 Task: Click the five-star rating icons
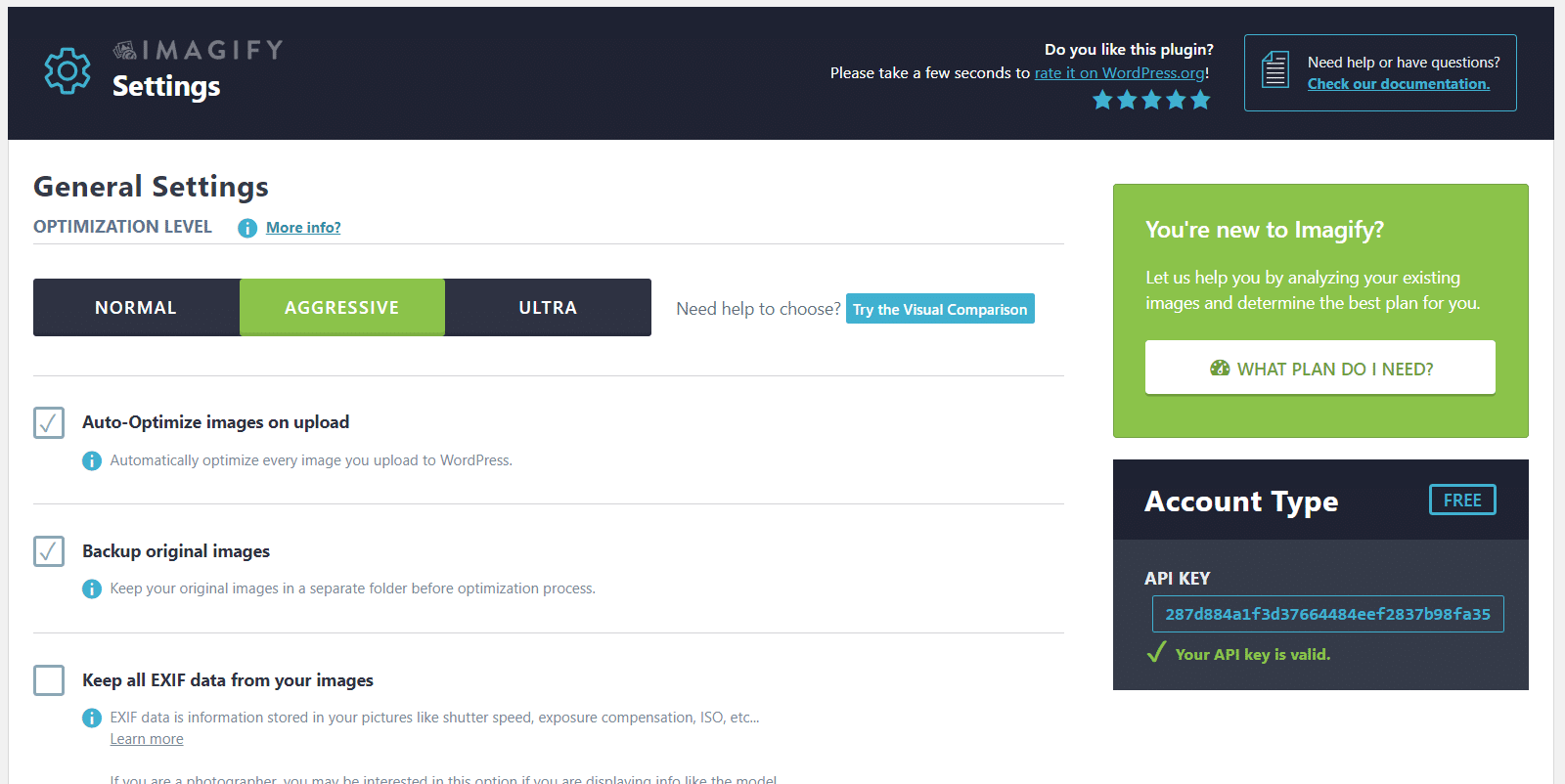click(x=1151, y=100)
